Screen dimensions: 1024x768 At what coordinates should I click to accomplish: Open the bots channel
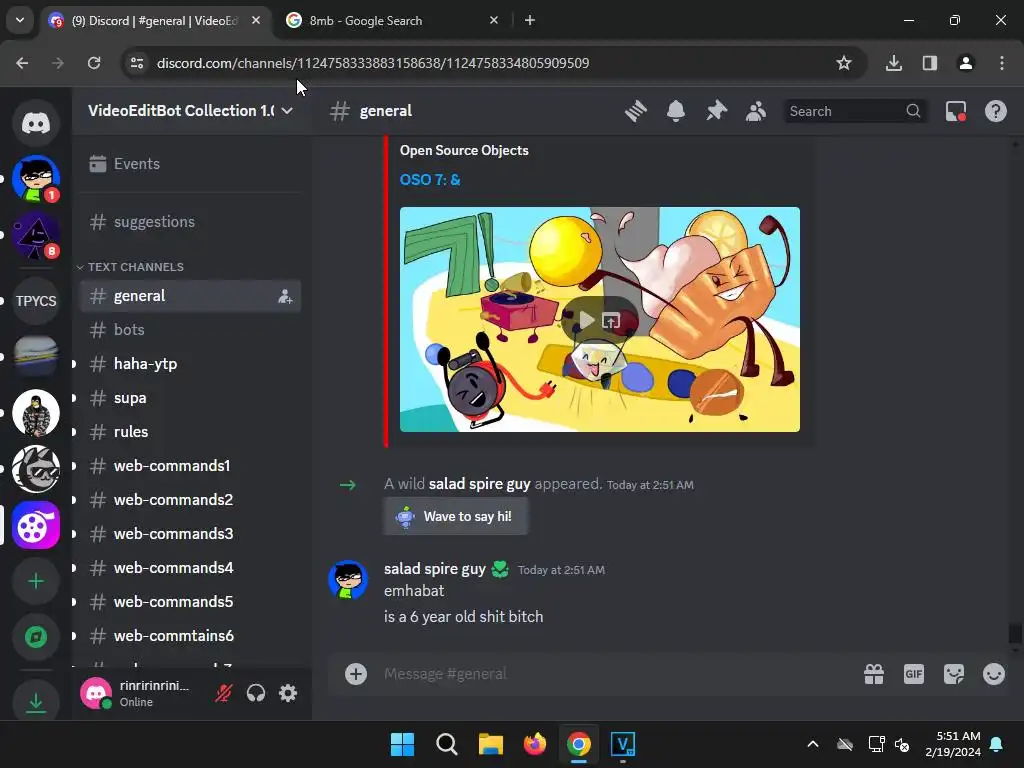[190, 330]
